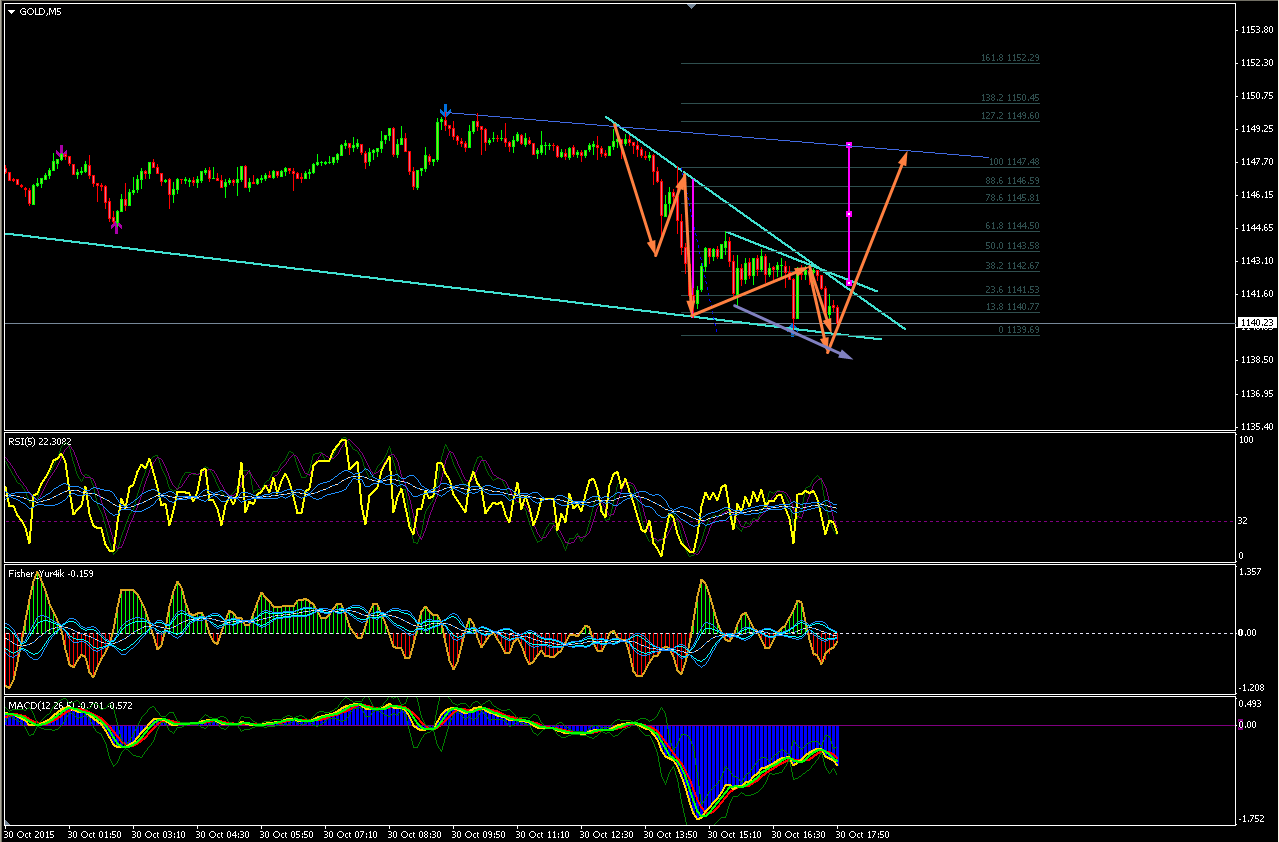This screenshot has width=1279, height=842.
Task: Select the blue arrow under the 16:30 candle low
Action: click(x=792, y=329)
